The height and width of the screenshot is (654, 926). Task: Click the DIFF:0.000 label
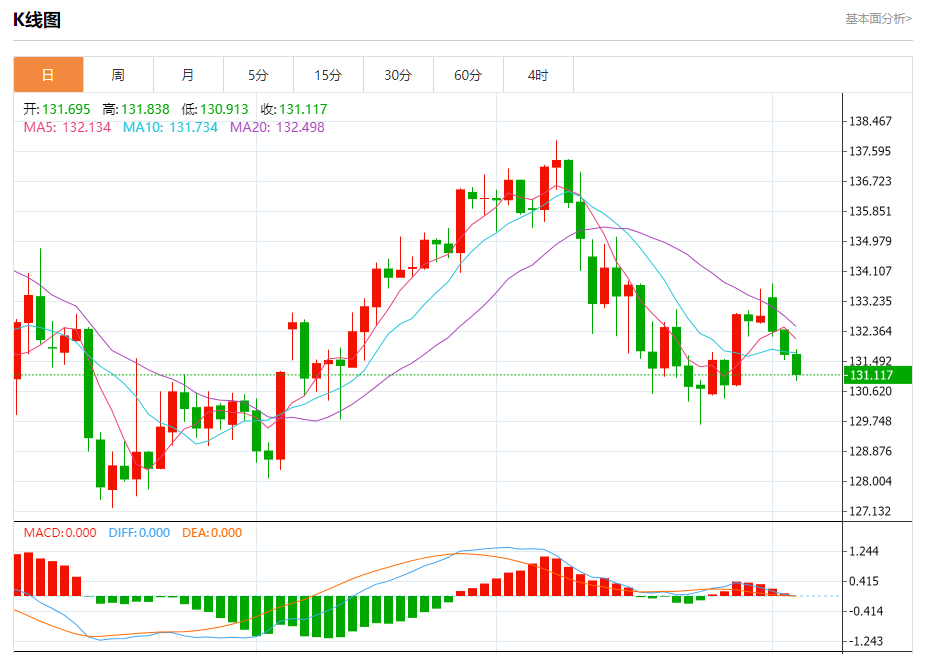(139, 533)
